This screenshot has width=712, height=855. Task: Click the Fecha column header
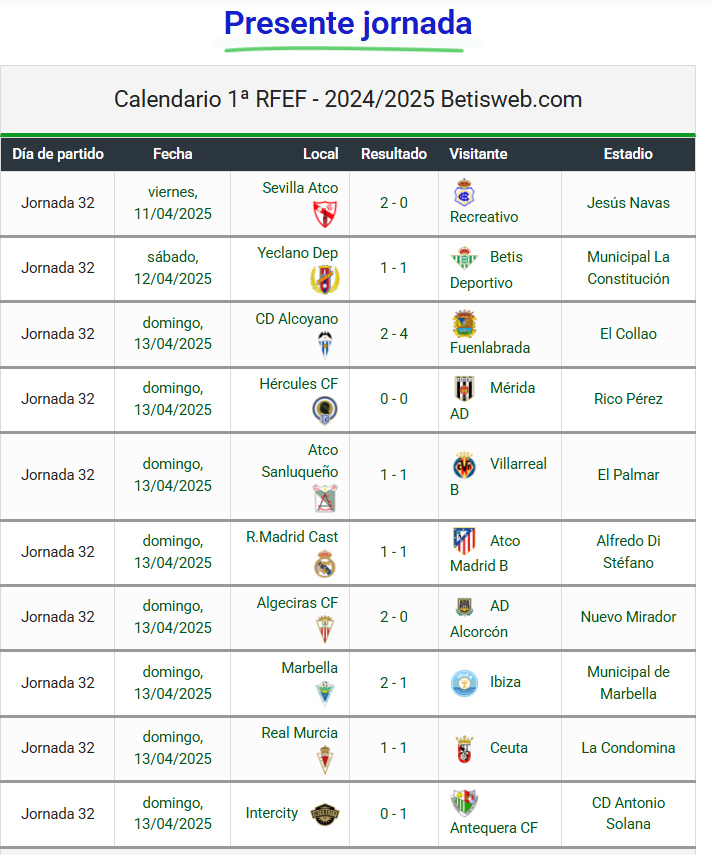pyautogui.click(x=172, y=154)
